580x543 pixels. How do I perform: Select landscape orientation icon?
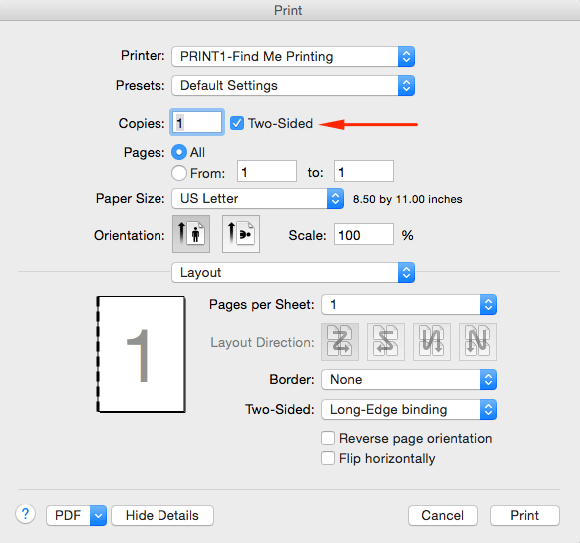point(241,234)
